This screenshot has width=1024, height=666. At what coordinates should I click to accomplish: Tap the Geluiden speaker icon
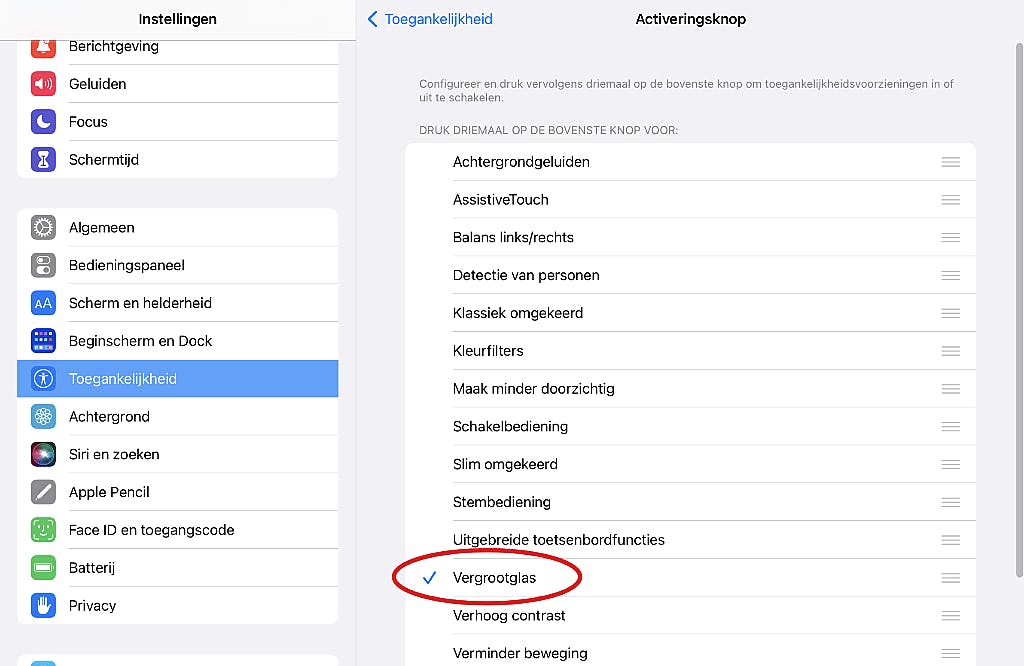[43, 84]
